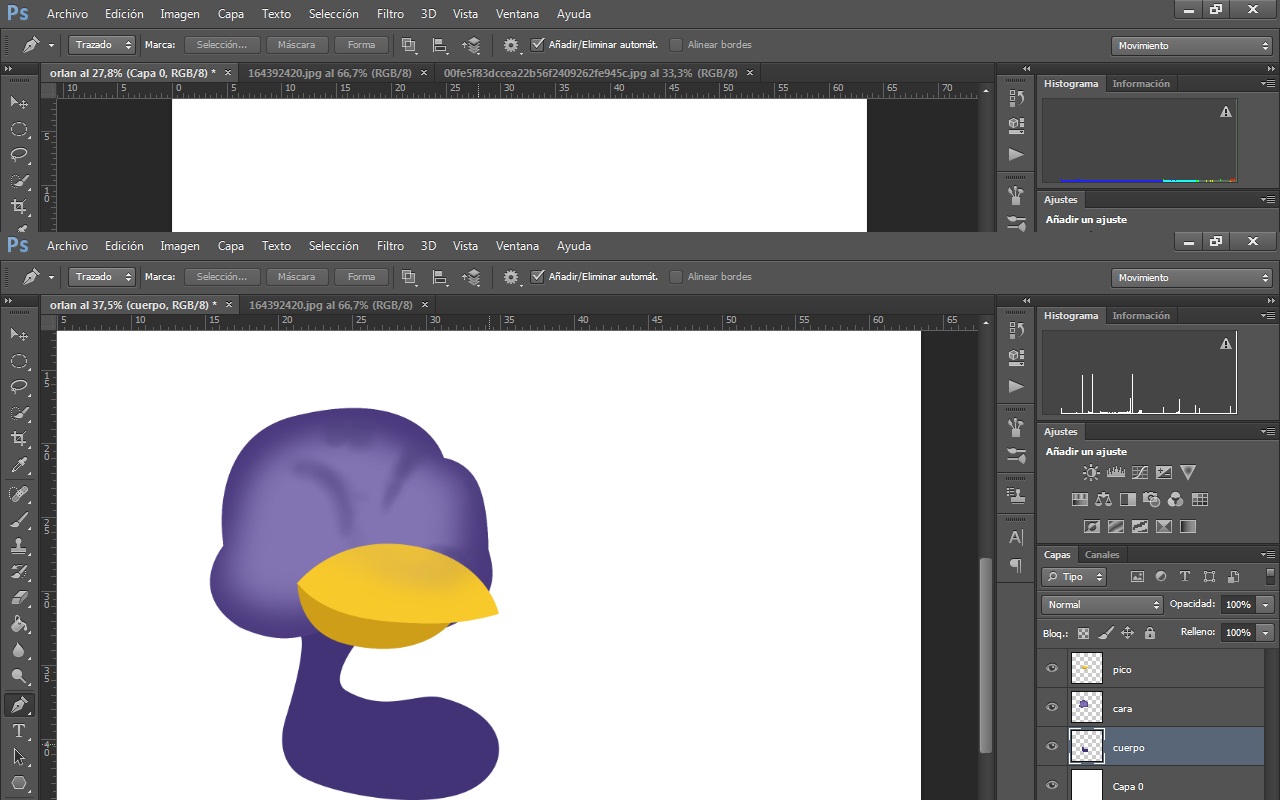Open the Capas panel options menu
Viewport: 1280px width, 800px height.
point(1267,555)
